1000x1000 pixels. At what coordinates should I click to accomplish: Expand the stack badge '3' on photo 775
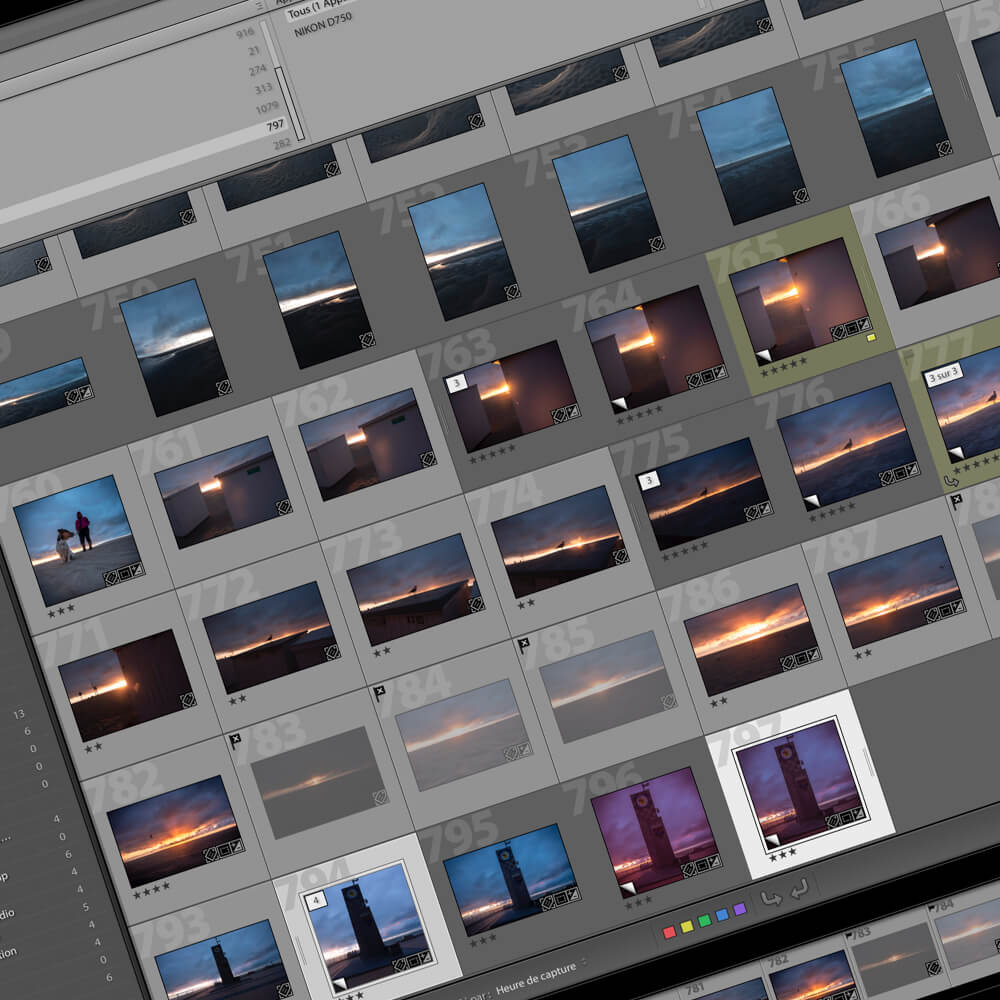649,480
